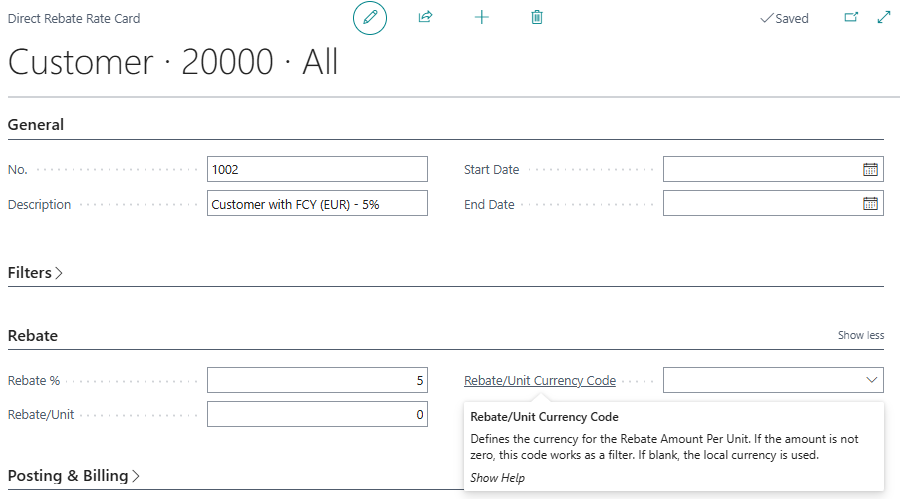Screen dimensions: 908x499
Task: Click the End Date field label
Action: (x=489, y=204)
